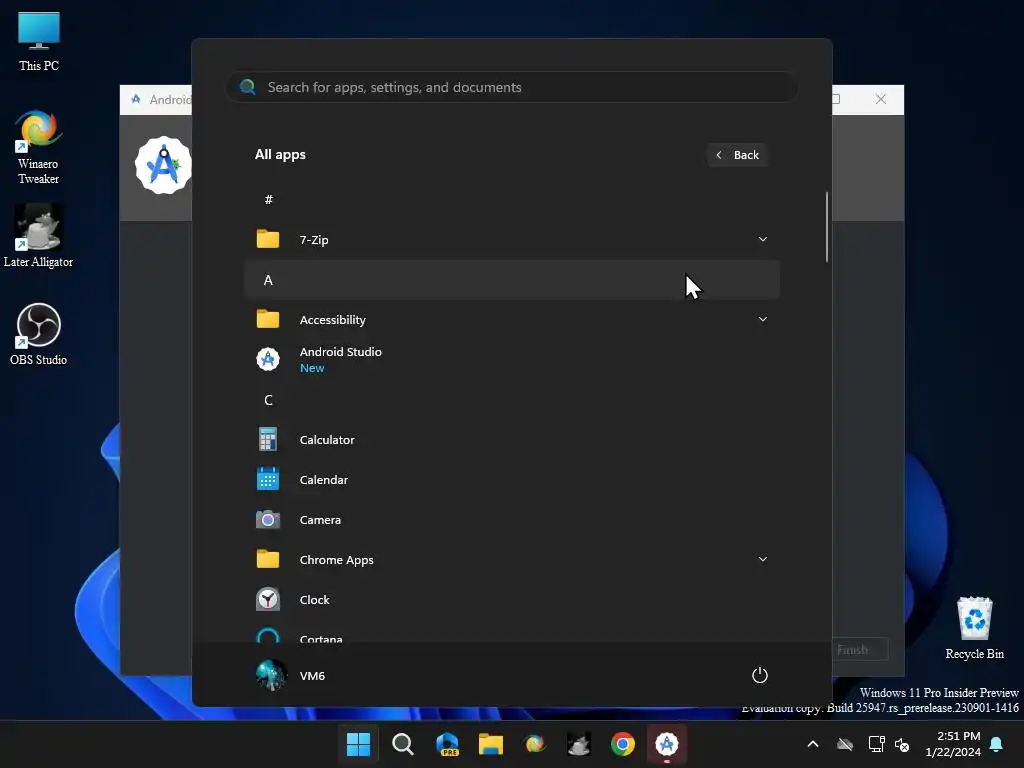Viewport: 1024px width, 768px height.
Task: Launch Calculator app from the list
Action: (511, 440)
